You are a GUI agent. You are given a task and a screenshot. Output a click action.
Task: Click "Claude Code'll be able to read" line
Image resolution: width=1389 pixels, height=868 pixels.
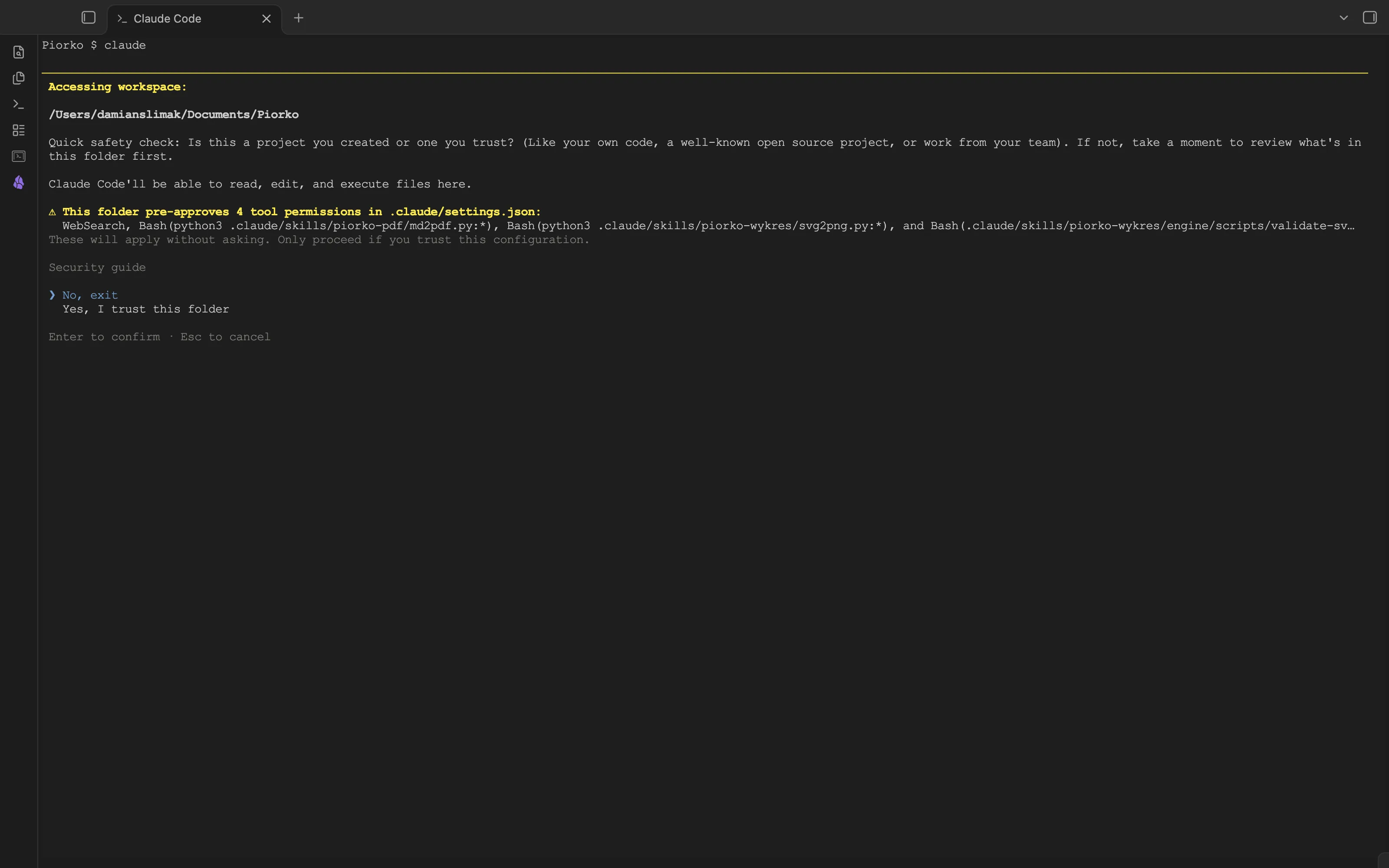tap(260, 184)
